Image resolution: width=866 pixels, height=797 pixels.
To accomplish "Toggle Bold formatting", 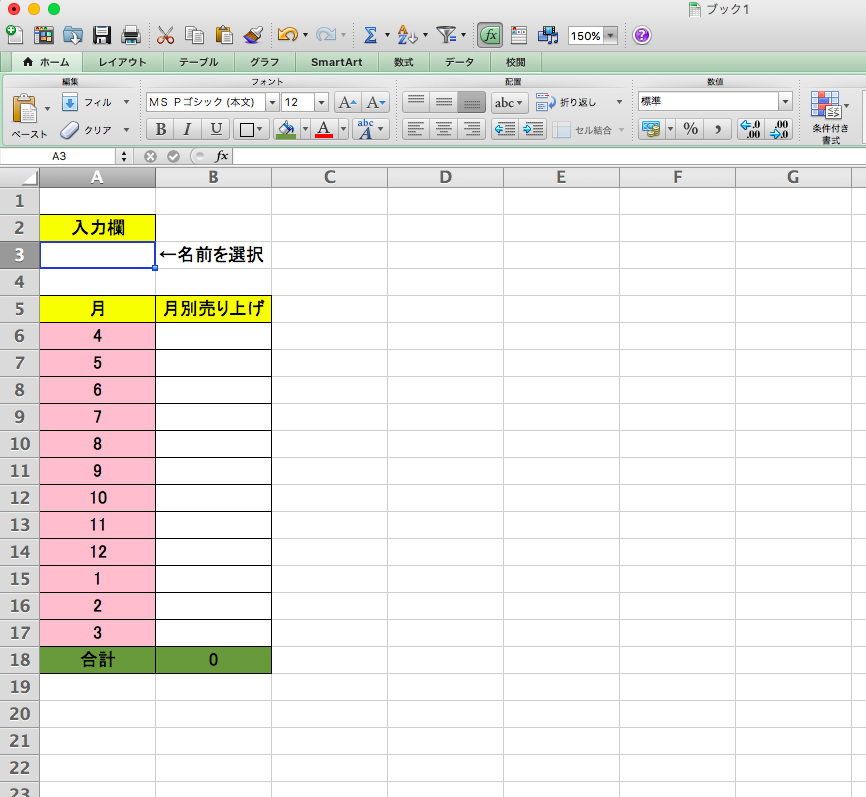I will coord(159,129).
